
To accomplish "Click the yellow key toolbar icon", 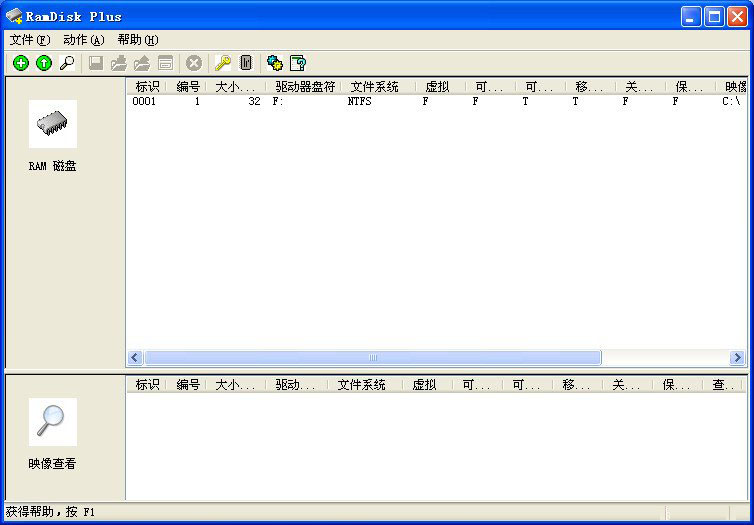I will [x=222, y=63].
